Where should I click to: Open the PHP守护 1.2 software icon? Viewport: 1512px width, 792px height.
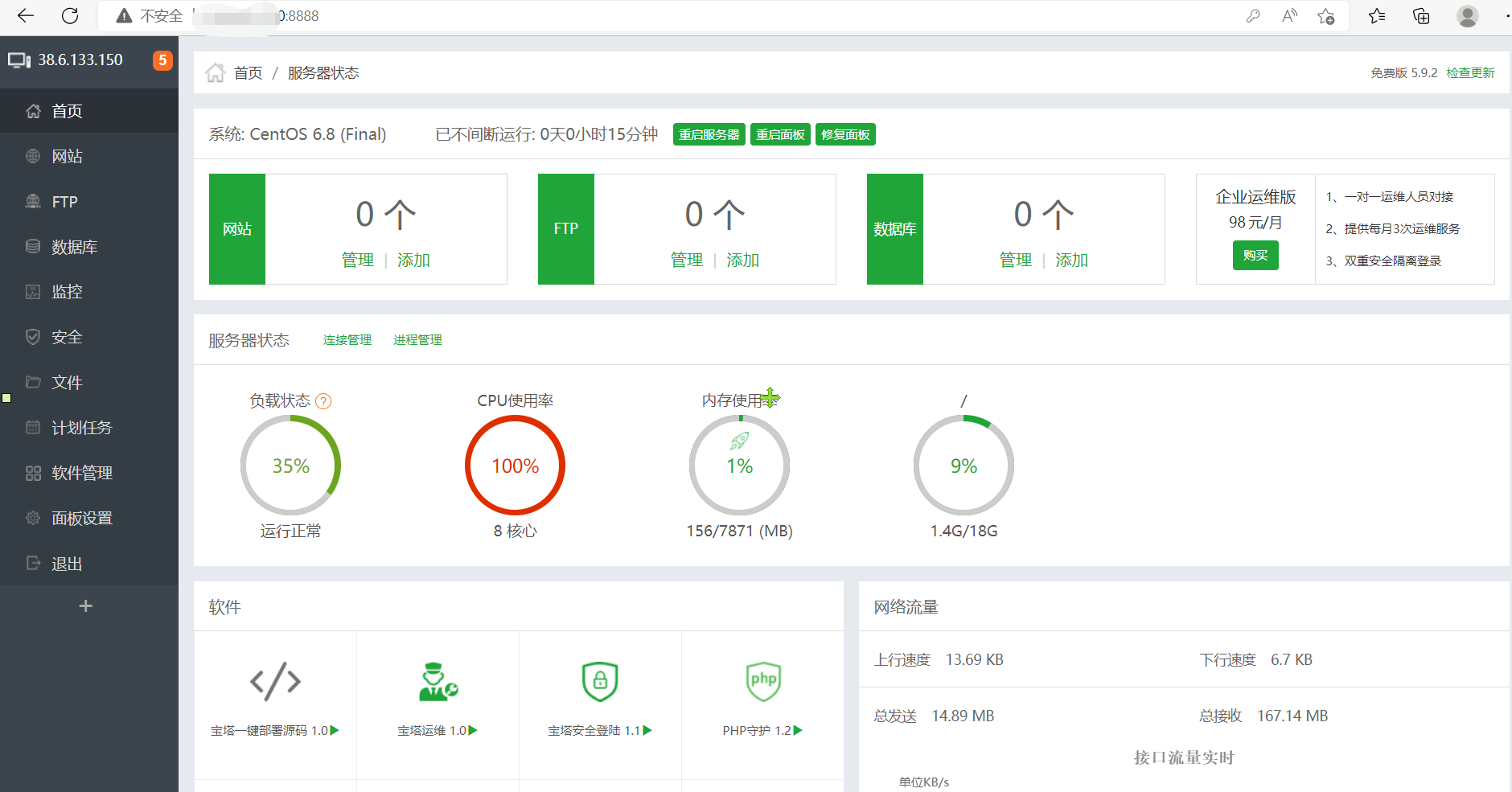coord(762,681)
